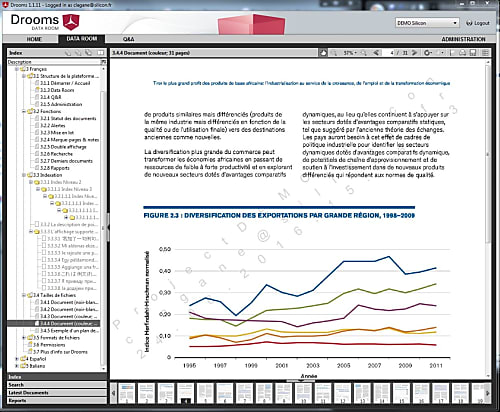The width and height of the screenshot is (500, 412).
Task: Collapse the 3.4 Tailles de fichiers folder
Action: tap(24, 295)
